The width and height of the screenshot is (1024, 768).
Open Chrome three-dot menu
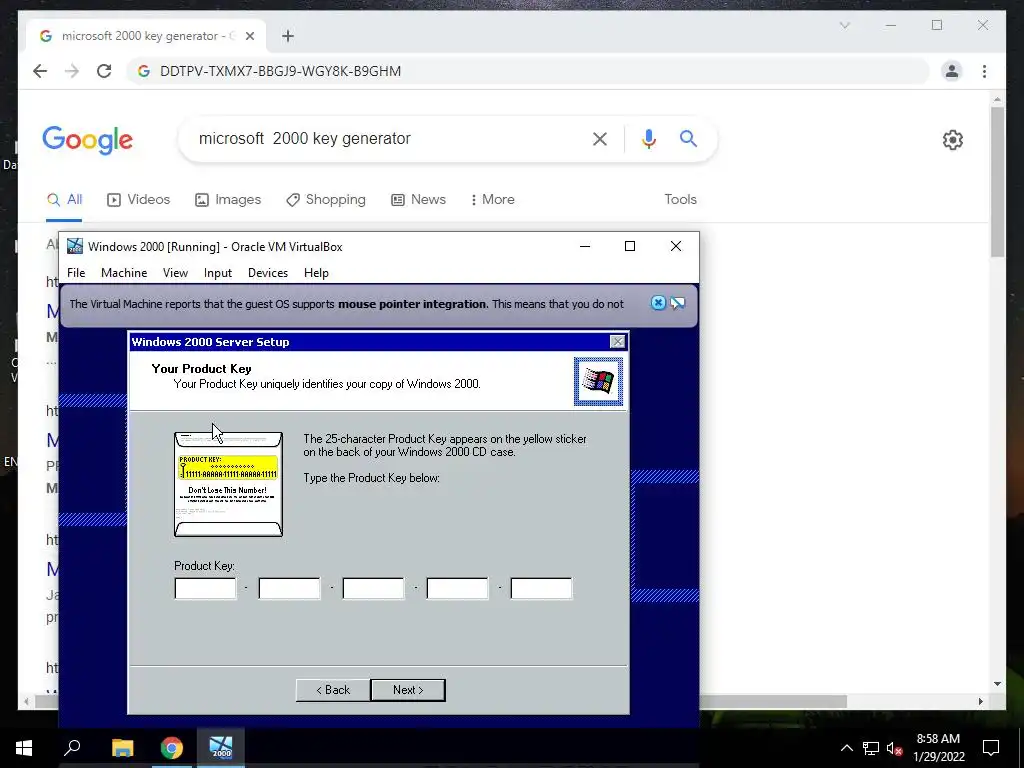[984, 71]
